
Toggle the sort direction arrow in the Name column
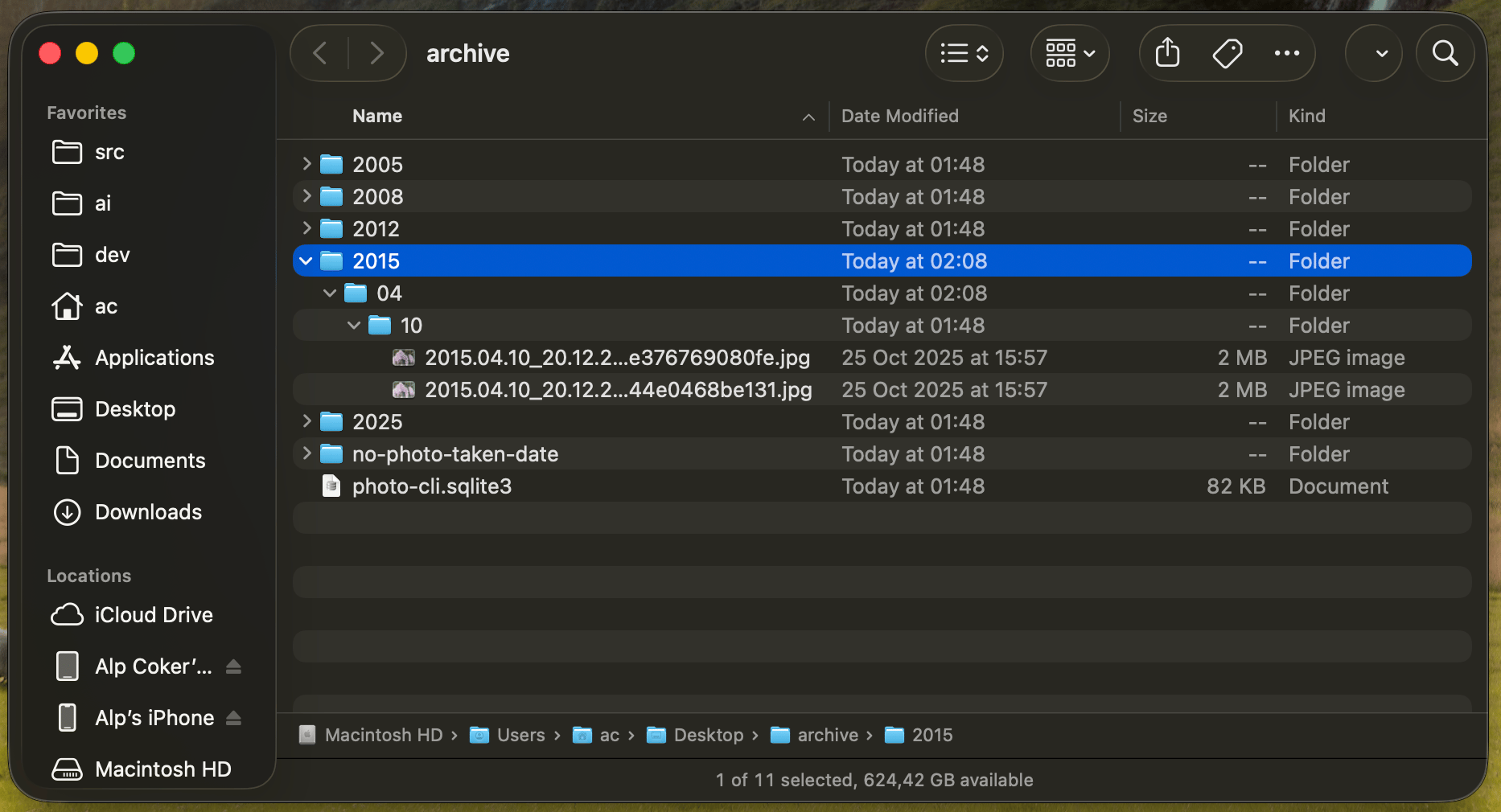tap(808, 117)
